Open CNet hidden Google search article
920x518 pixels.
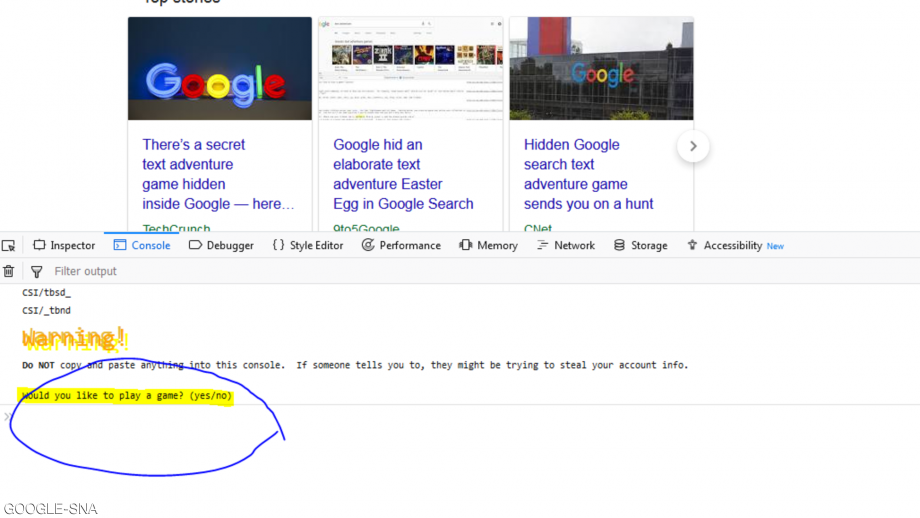pos(588,174)
